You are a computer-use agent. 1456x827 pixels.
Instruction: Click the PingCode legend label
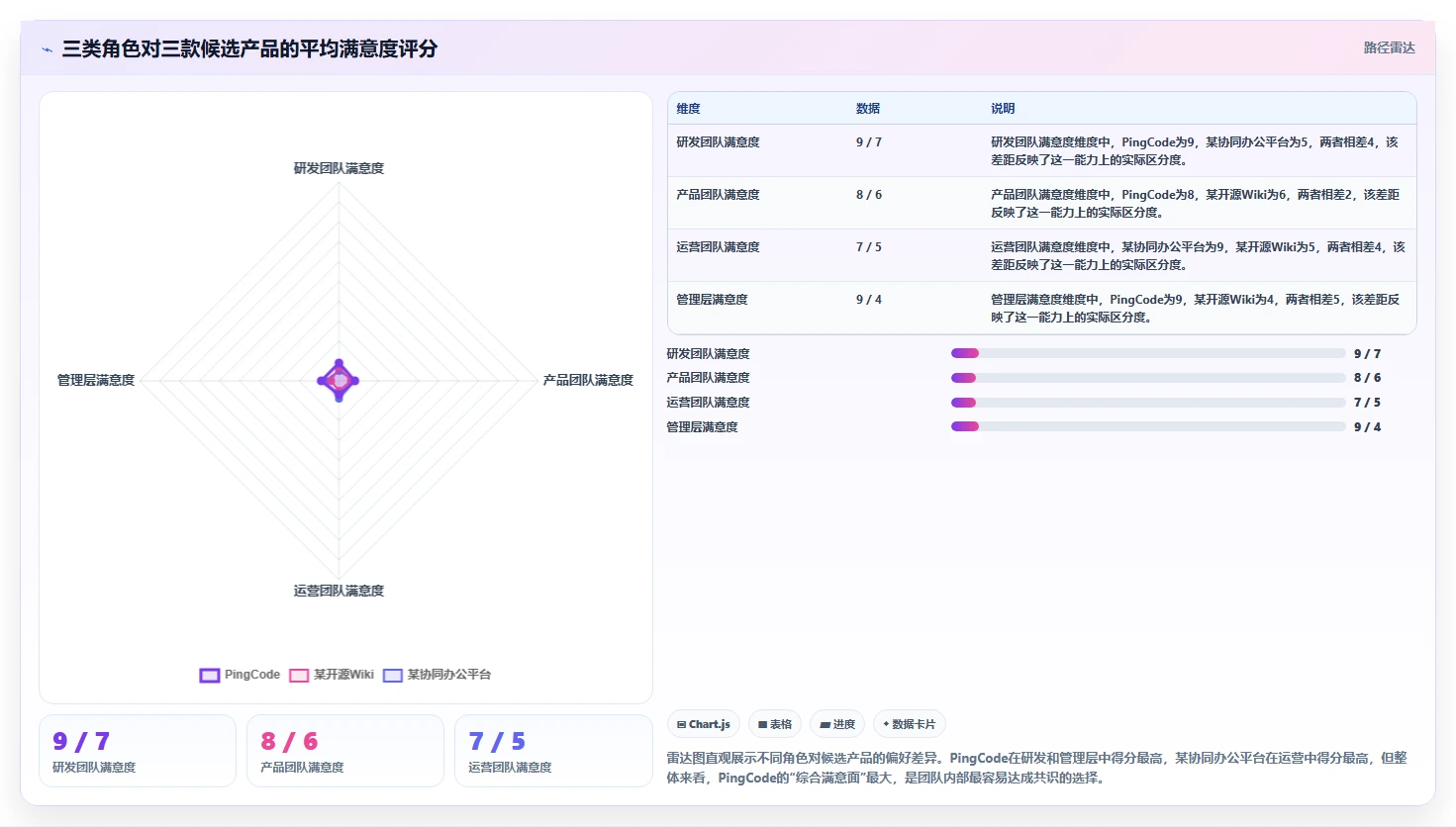click(252, 675)
